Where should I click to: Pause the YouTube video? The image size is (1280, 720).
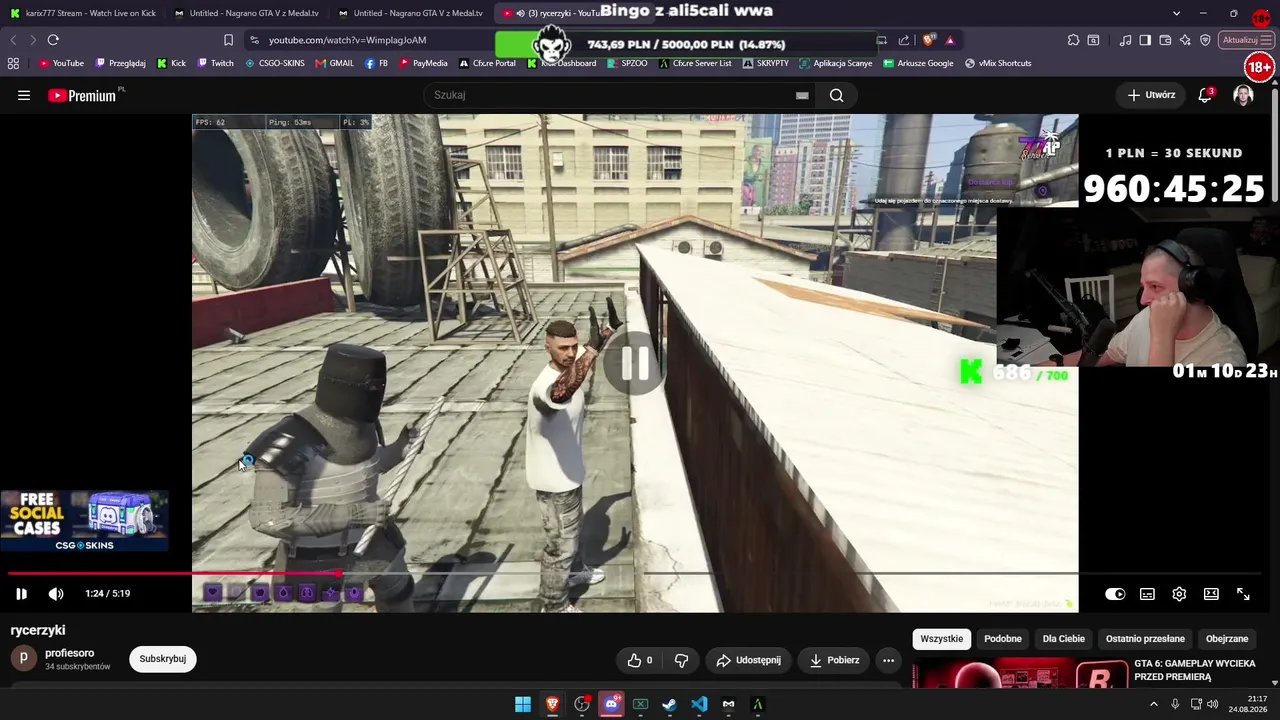point(21,594)
